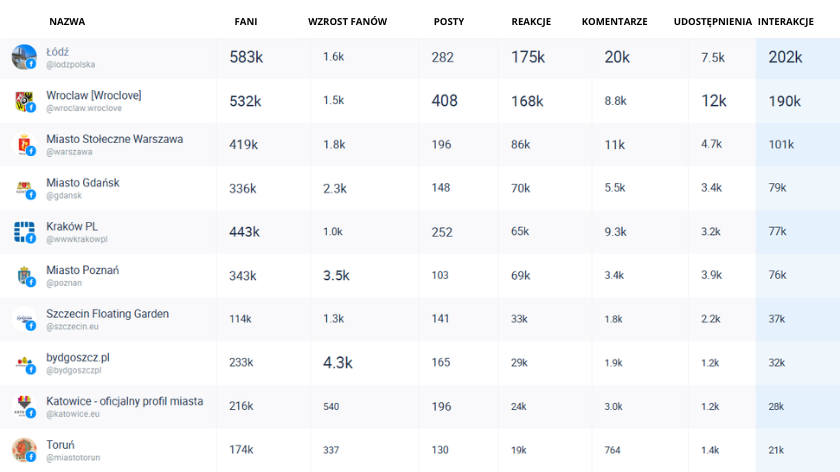
Task: Sort by KOMENTARZE column header
Action: (x=614, y=22)
